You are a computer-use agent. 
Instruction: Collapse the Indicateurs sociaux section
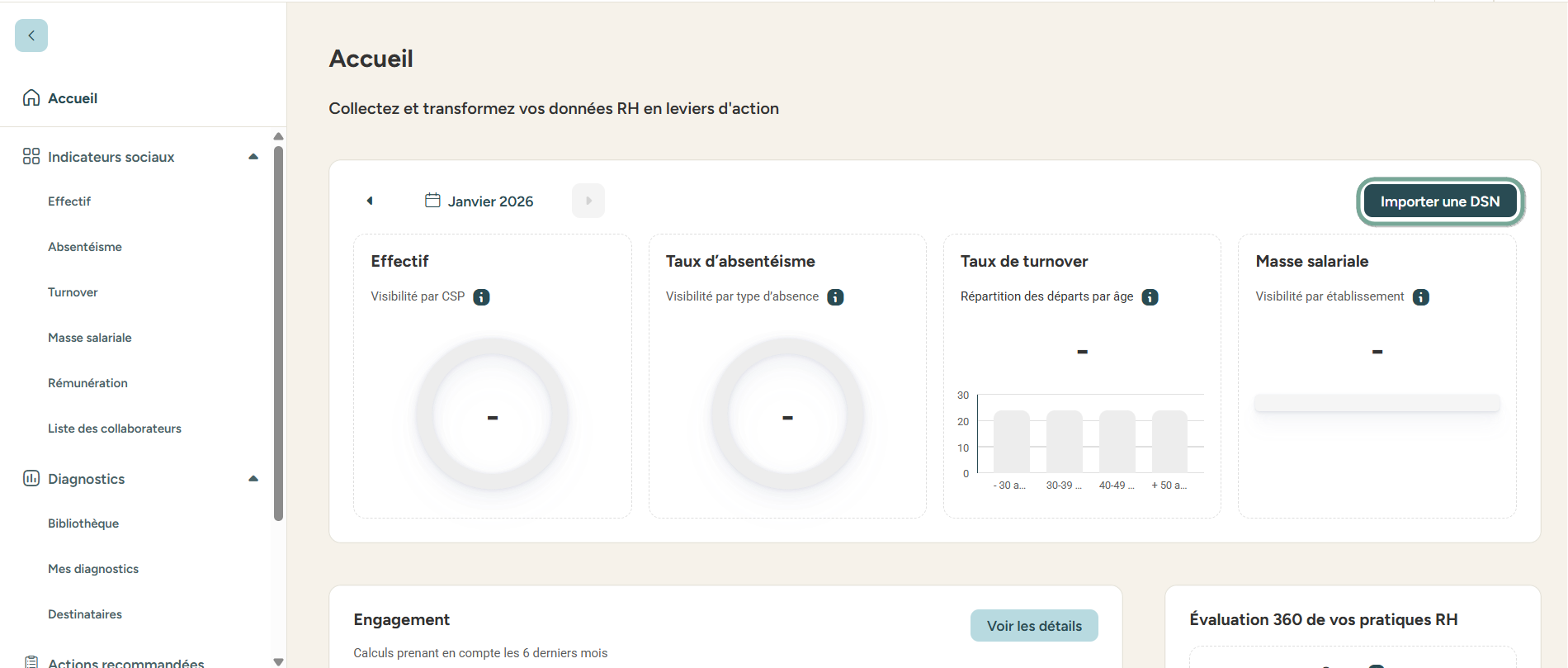(x=253, y=157)
